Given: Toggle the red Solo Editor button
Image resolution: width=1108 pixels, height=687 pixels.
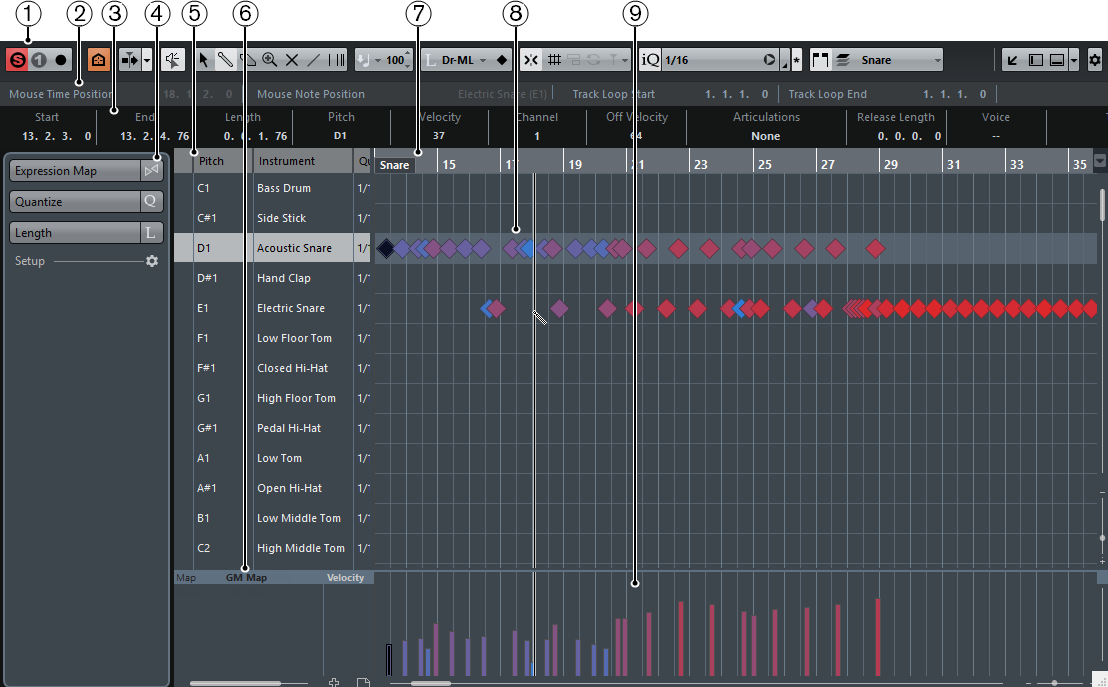Looking at the screenshot, I should [x=17, y=60].
